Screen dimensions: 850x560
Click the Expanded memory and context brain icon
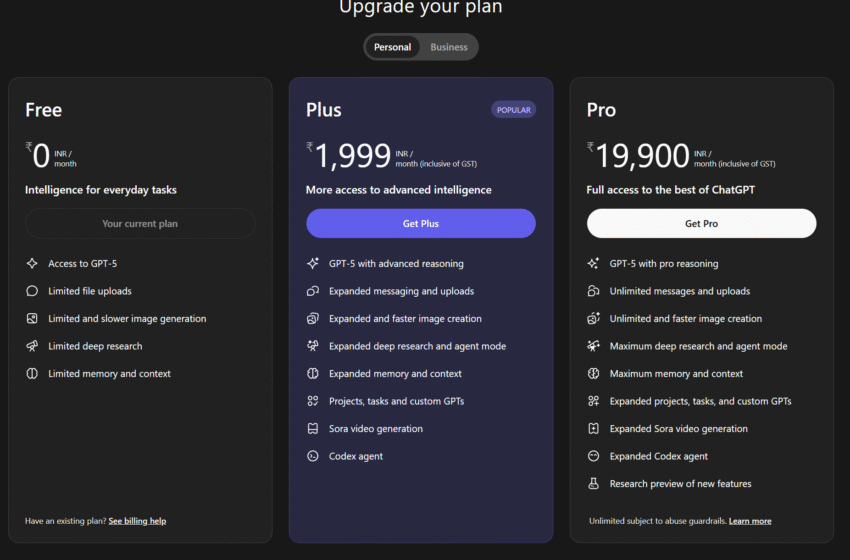tap(313, 374)
